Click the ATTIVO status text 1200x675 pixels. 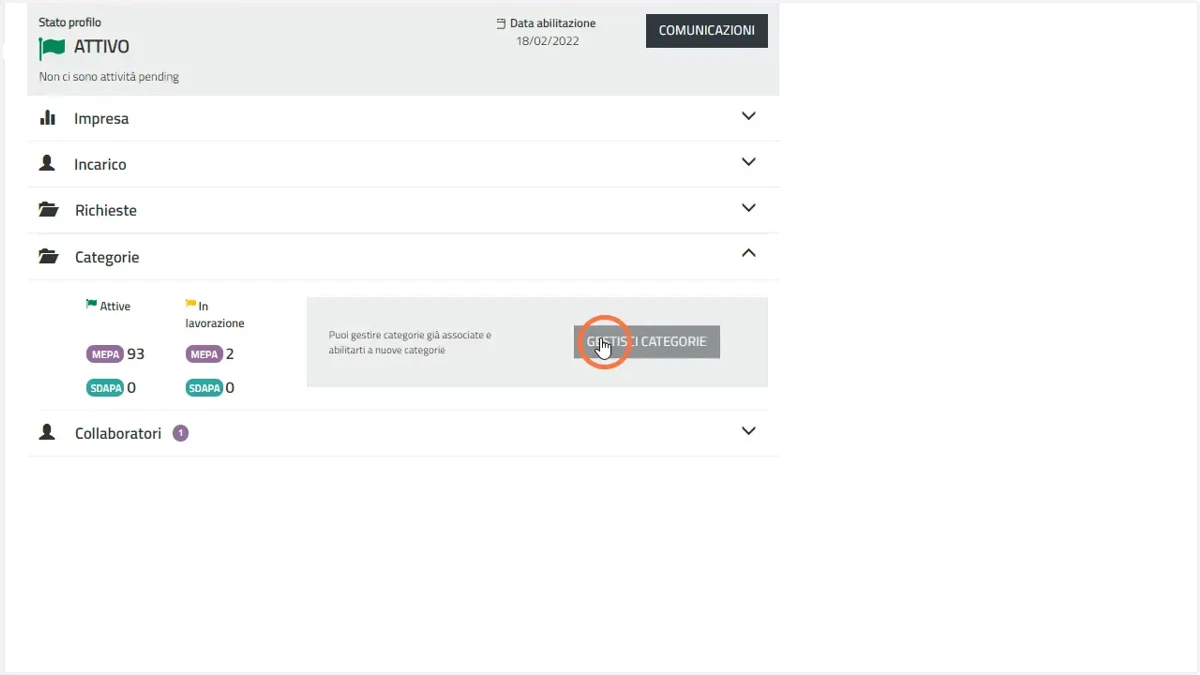tap(101, 47)
